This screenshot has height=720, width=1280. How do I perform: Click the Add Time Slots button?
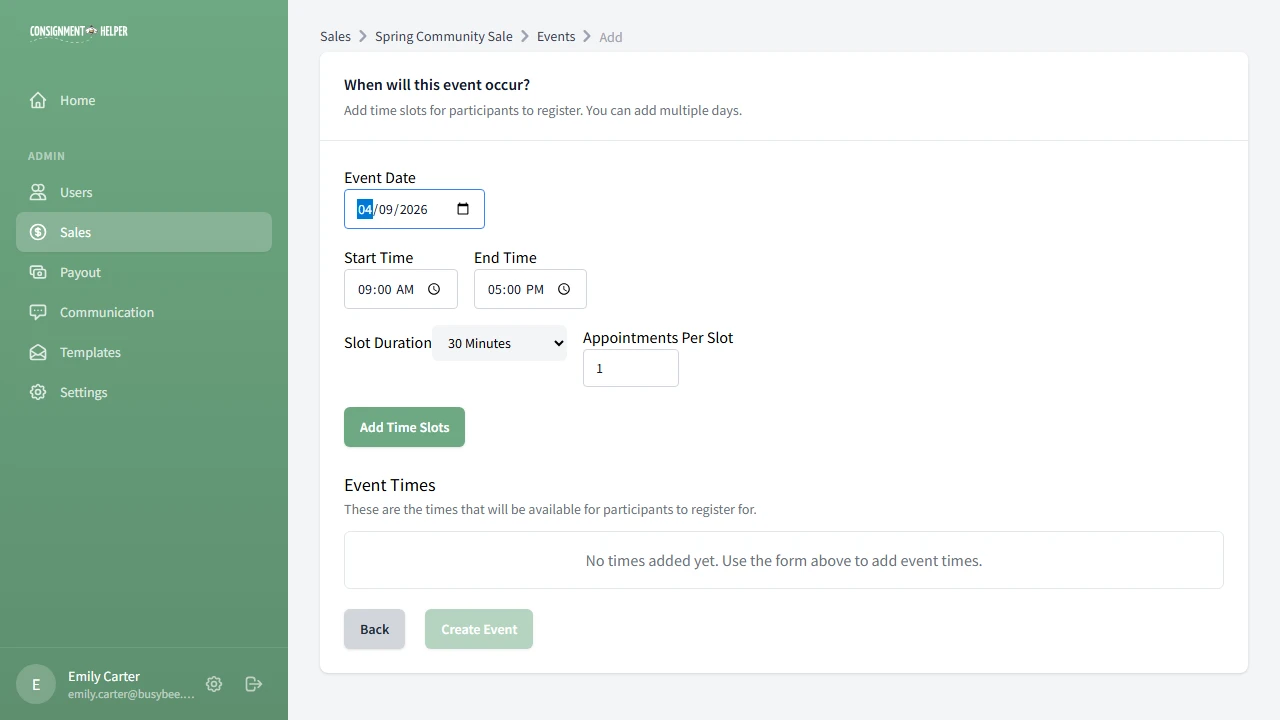[x=404, y=427]
